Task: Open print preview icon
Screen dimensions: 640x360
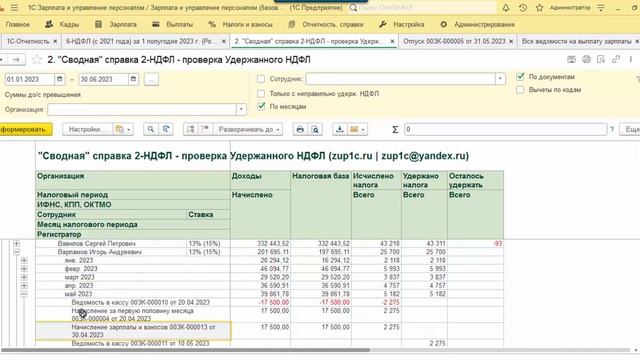Action: (315, 129)
